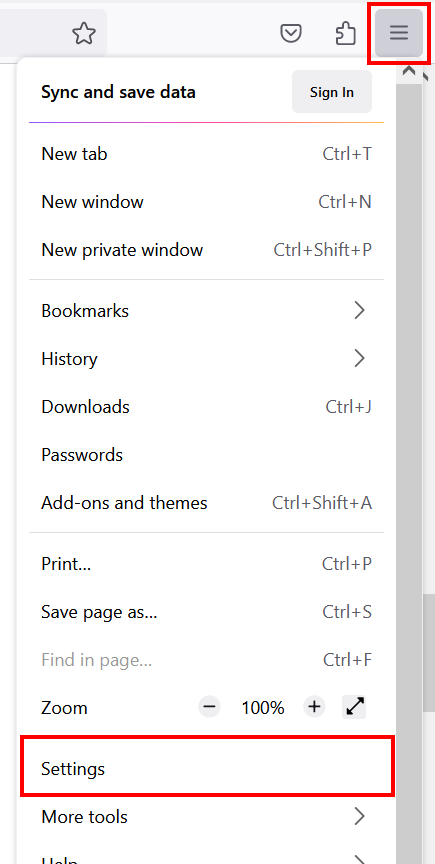
Task: Open the Downloads entry
Action: click(x=206, y=407)
